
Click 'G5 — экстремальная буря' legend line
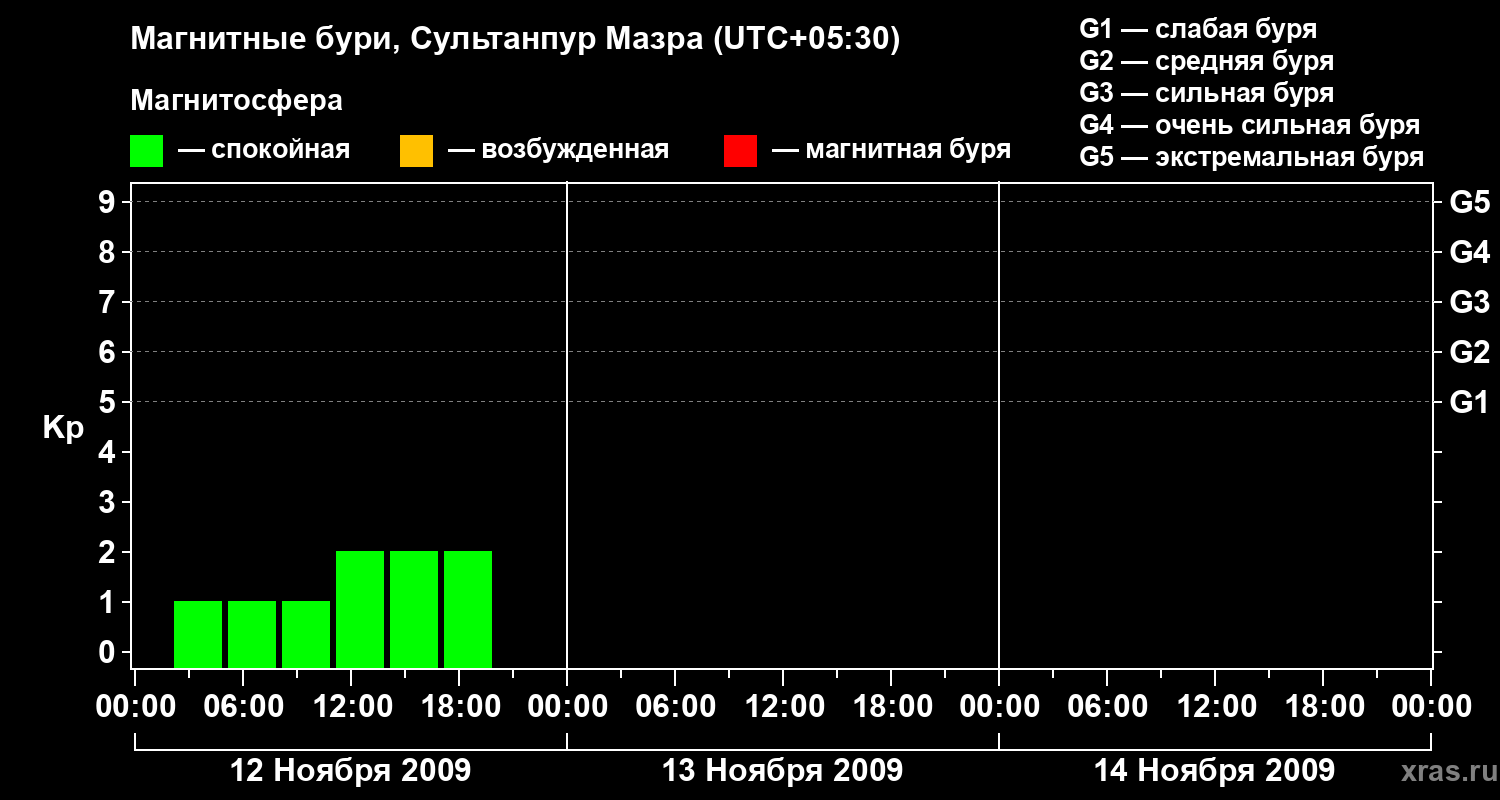1252,157
